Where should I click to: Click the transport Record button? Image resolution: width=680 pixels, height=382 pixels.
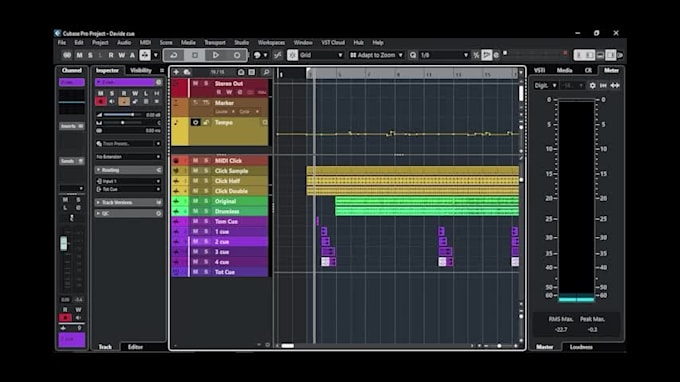pos(237,55)
